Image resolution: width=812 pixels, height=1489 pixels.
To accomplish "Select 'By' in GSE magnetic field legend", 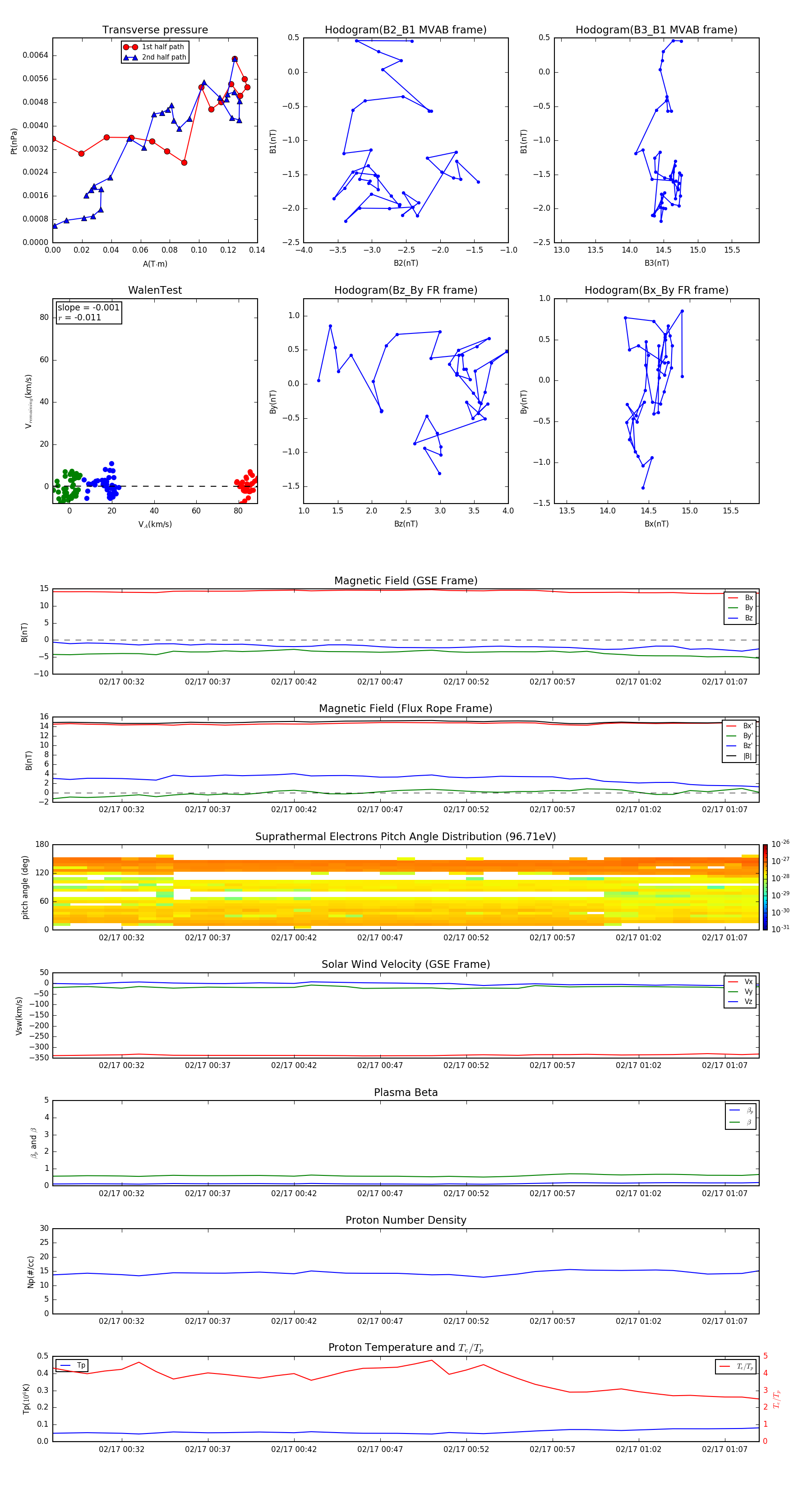I will point(740,607).
